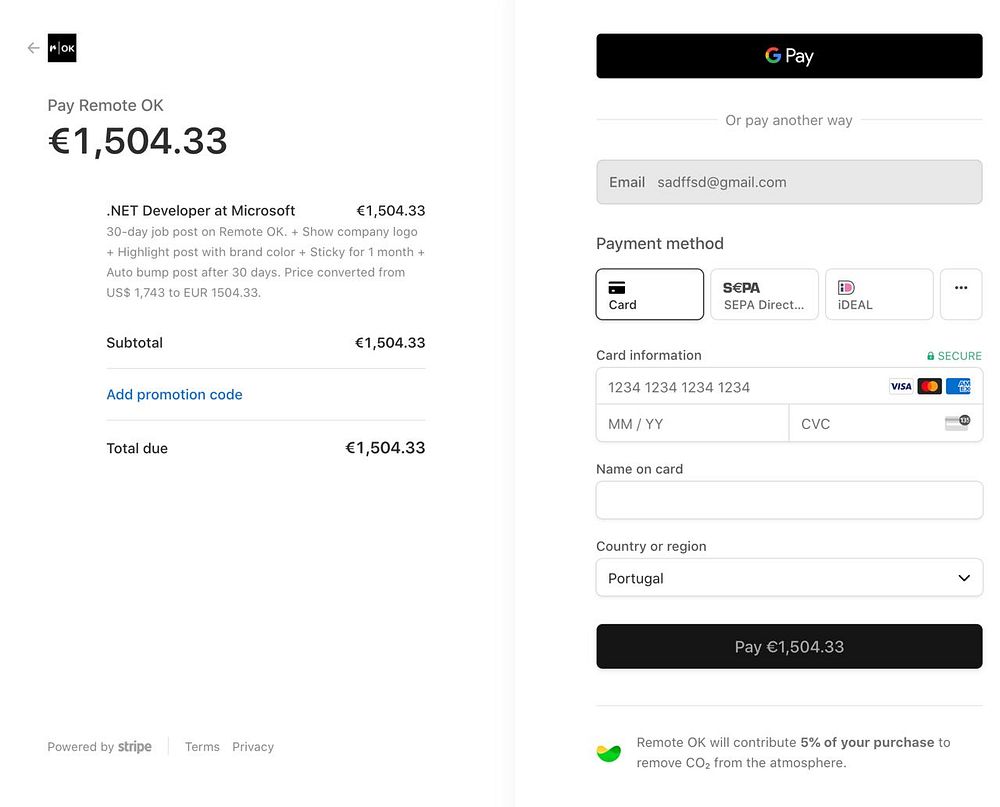Screen dimensions: 1000x807
Task: Focus the card number input field
Action: pyautogui.click(x=740, y=387)
